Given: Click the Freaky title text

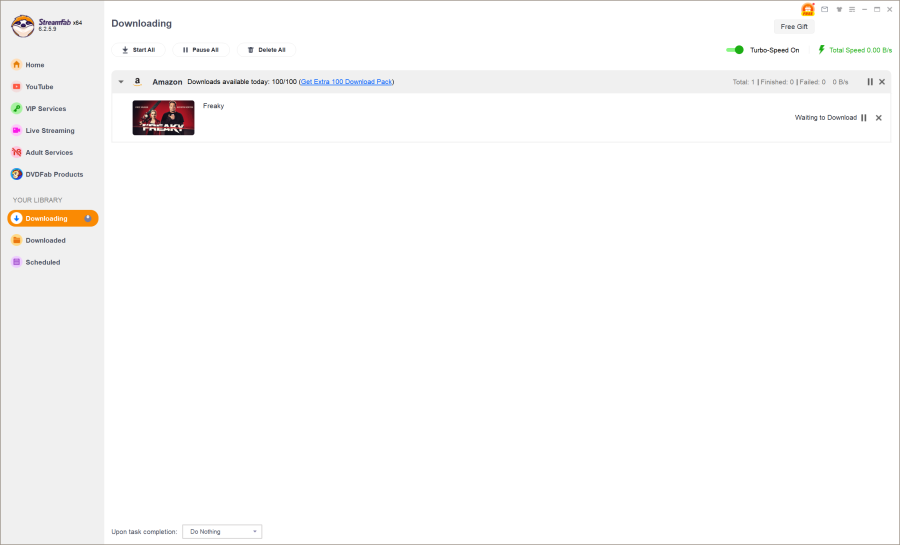Looking at the screenshot, I should [214, 106].
